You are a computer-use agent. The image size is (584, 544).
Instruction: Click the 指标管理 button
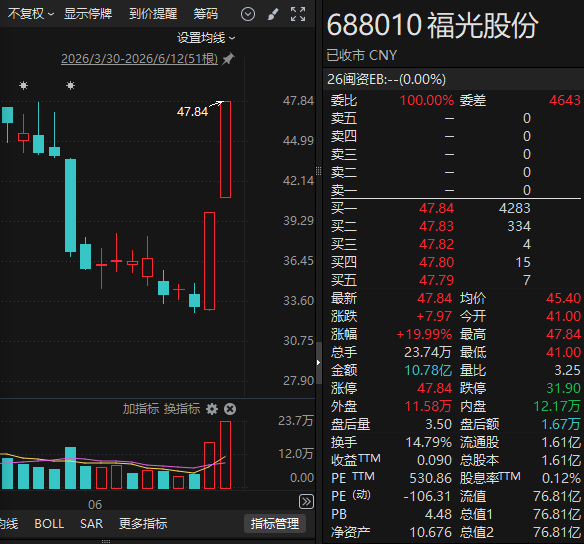click(x=275, y=524)
